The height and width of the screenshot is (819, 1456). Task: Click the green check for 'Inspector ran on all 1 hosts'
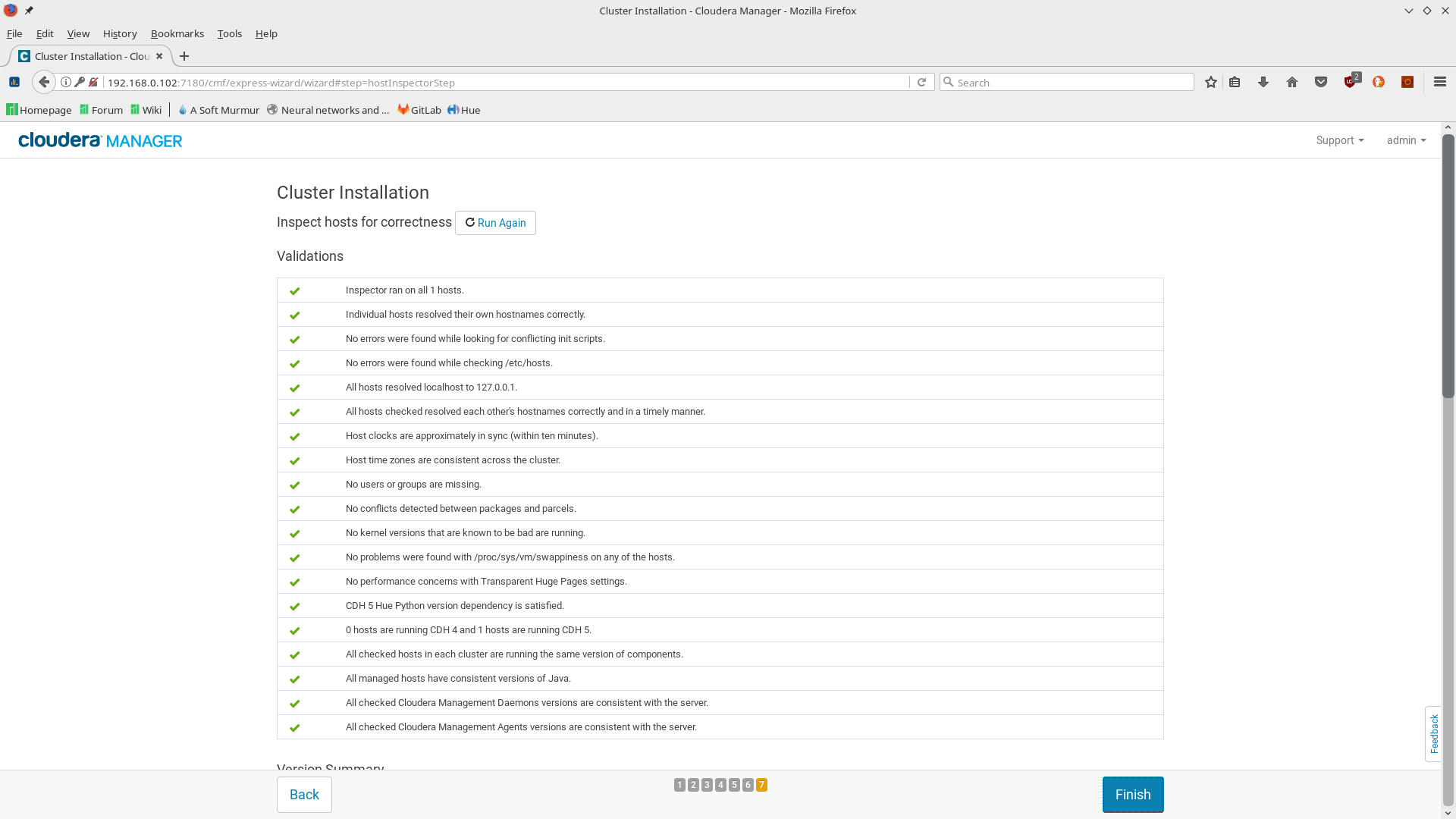(294, 290)
